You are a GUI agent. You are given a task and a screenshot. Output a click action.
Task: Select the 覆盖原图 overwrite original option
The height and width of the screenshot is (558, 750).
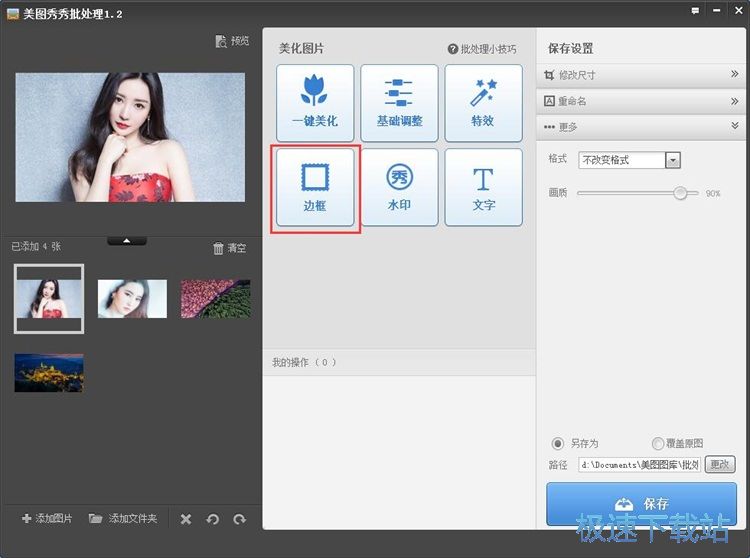tap(657, 443)
